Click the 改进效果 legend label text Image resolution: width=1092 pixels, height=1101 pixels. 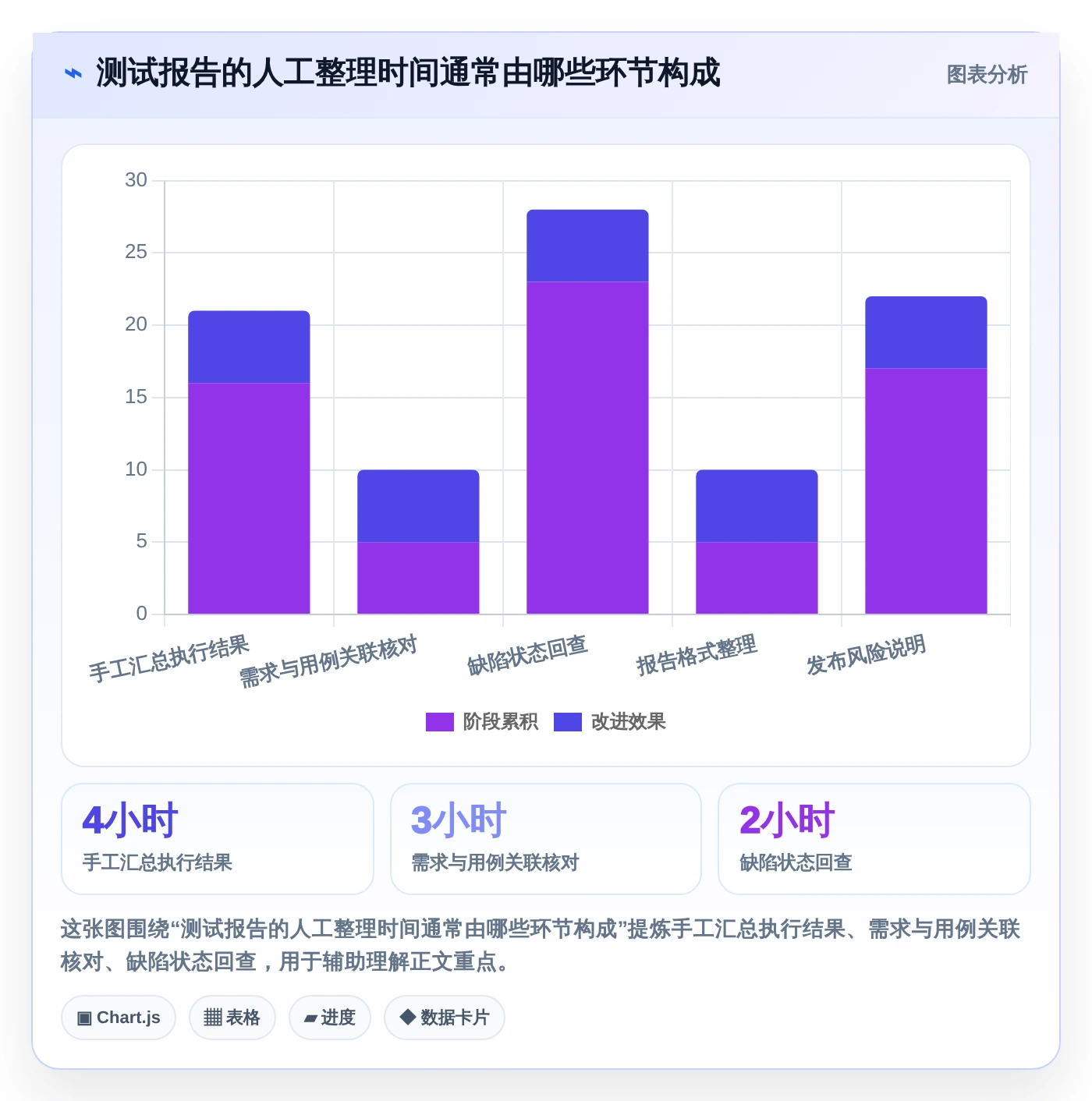[628, 722]
